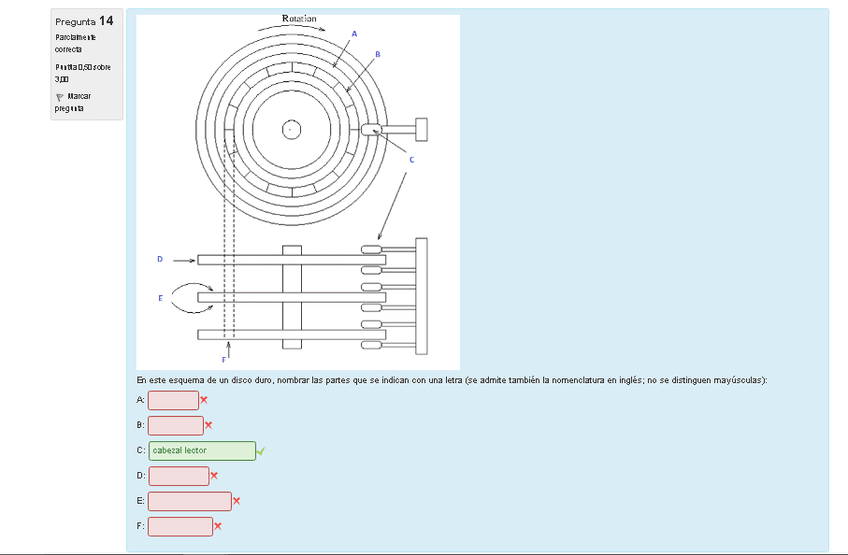Click the 'Pregunta 14' question heading
This screenshot has width=848, height=555.
[85, 20]
